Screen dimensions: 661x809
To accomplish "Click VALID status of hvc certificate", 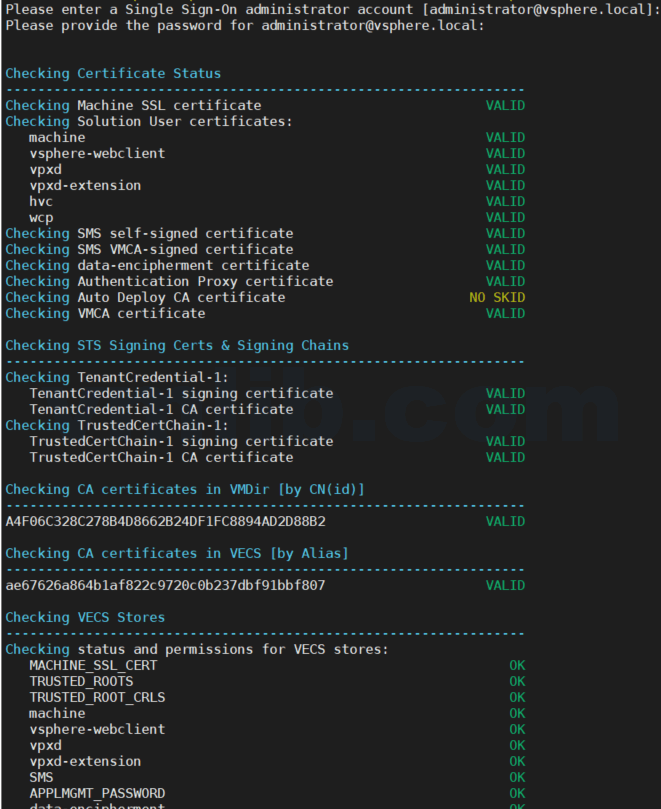I will (x=505, y=201).
